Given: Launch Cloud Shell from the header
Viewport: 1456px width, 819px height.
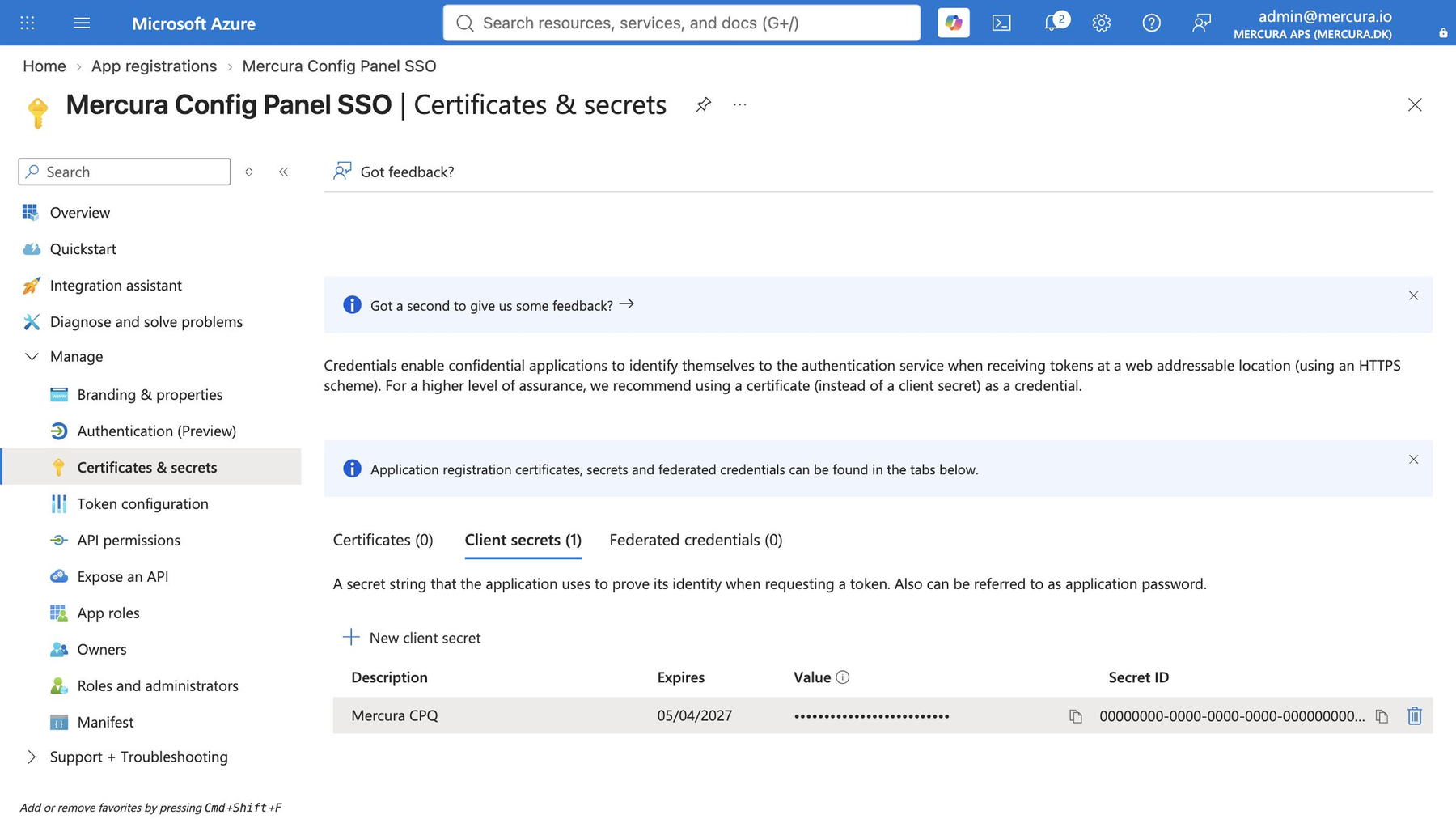Looking at the screenshot, I should [1001, 23].
